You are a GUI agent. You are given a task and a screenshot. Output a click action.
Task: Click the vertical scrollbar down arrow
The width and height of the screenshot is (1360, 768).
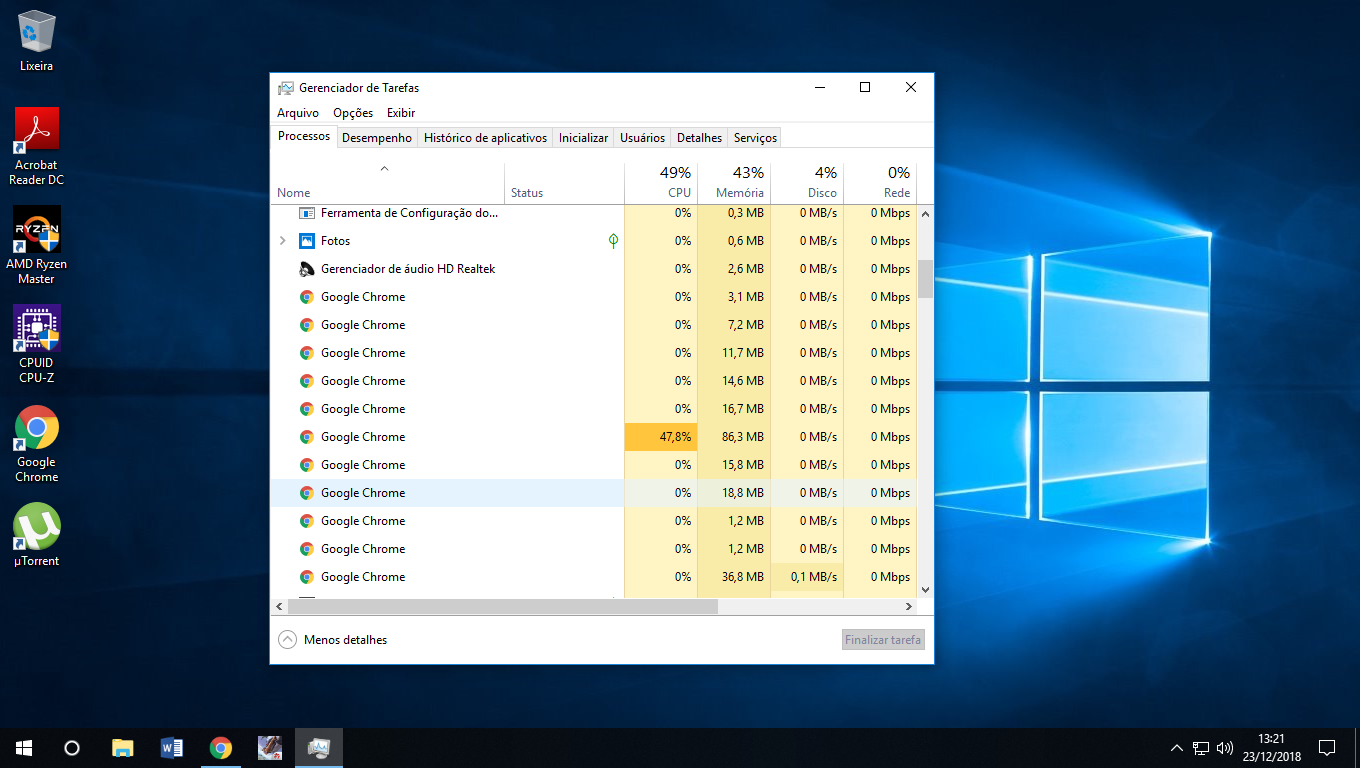pos(925,590)
